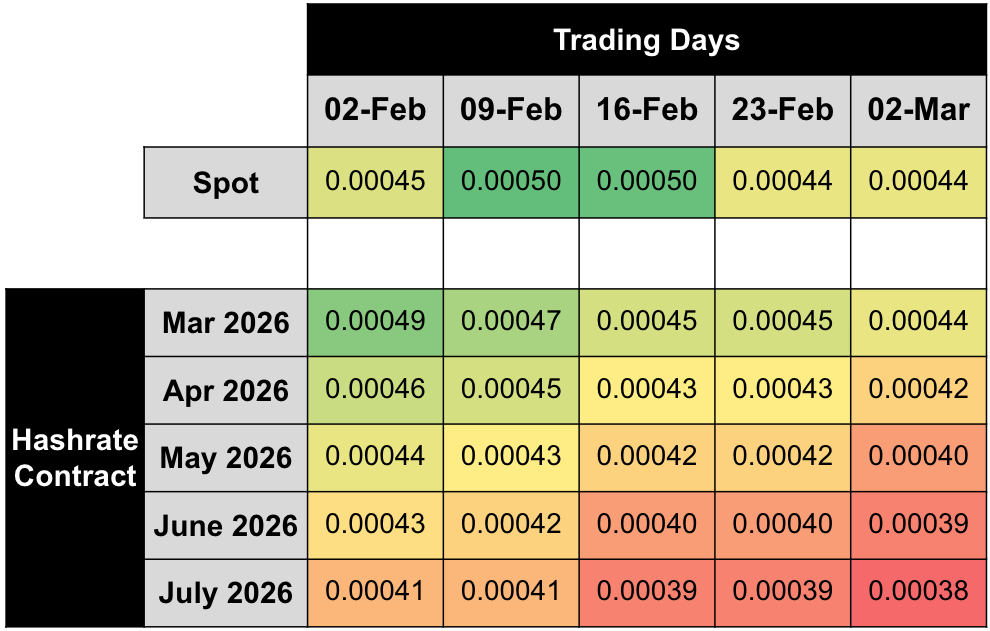Select the 23-Feb column header
Image resolution: width=990 pixels, height=631 pixels.
(782, 110)
